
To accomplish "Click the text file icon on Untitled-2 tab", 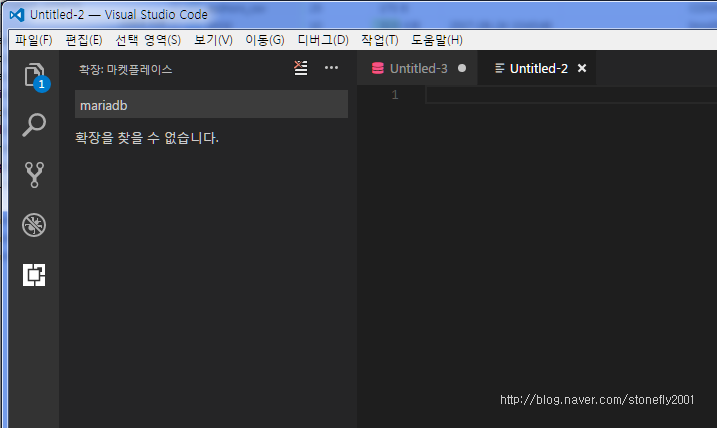I will click(x=500, y=68).
